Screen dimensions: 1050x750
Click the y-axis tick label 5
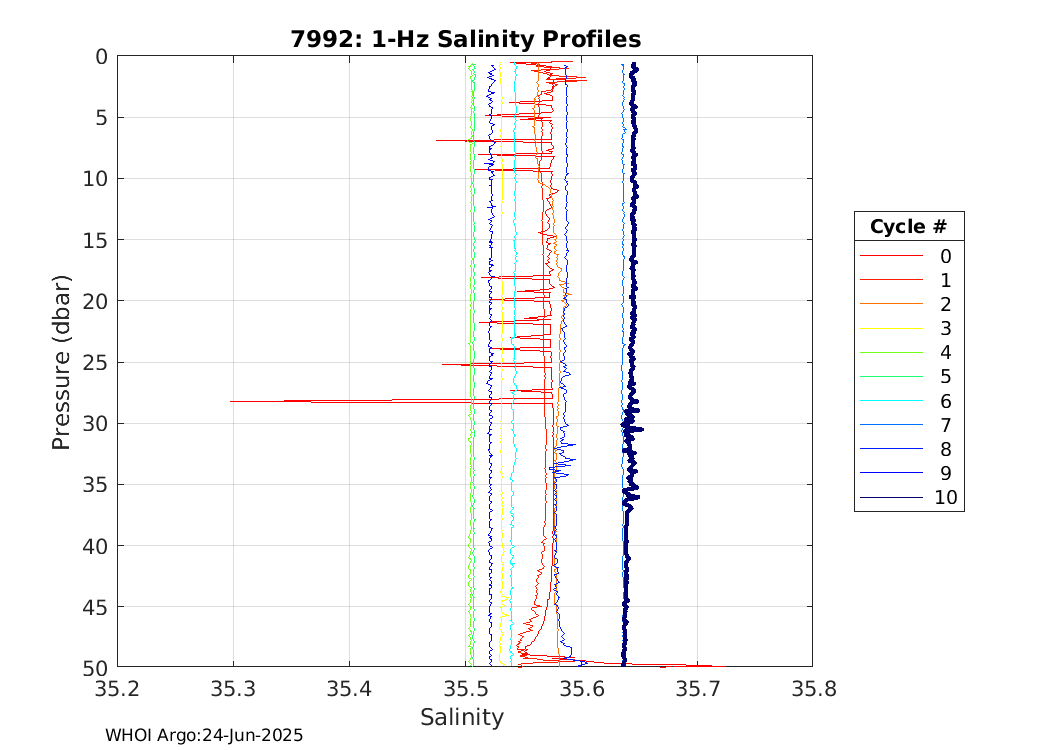click(x=102, y=118)
